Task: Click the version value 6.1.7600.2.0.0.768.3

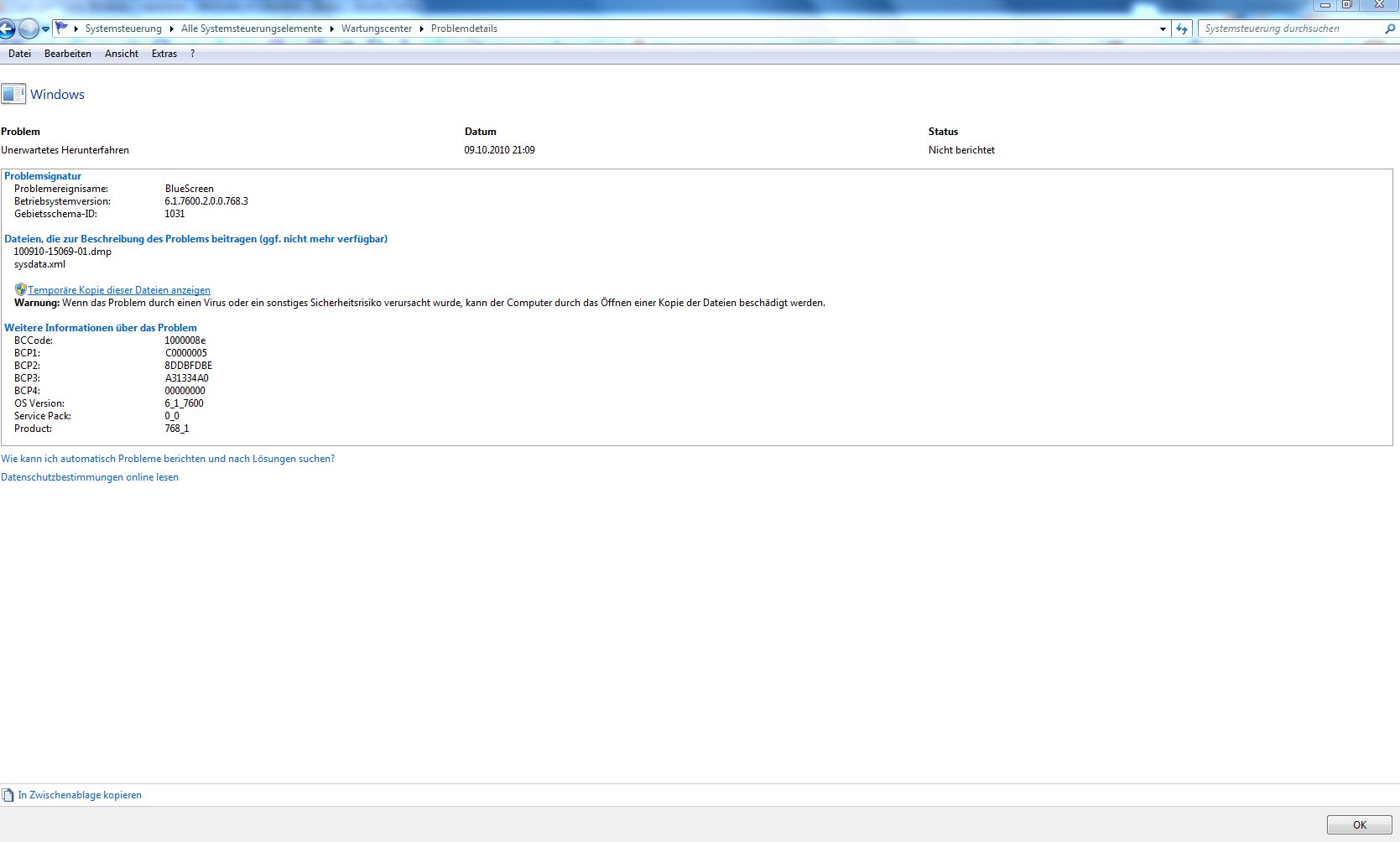Action: 206,201
